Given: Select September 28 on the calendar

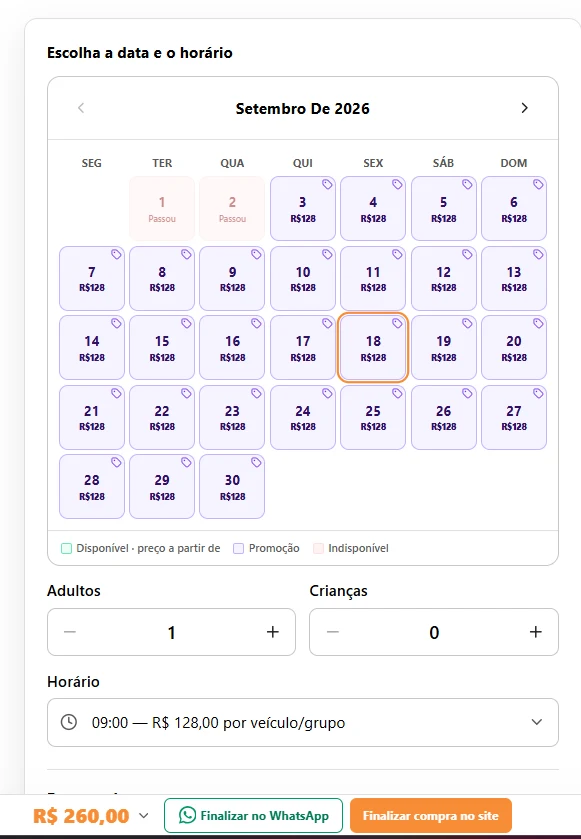Looking at the screenshot, I should (x=91, y=486).
